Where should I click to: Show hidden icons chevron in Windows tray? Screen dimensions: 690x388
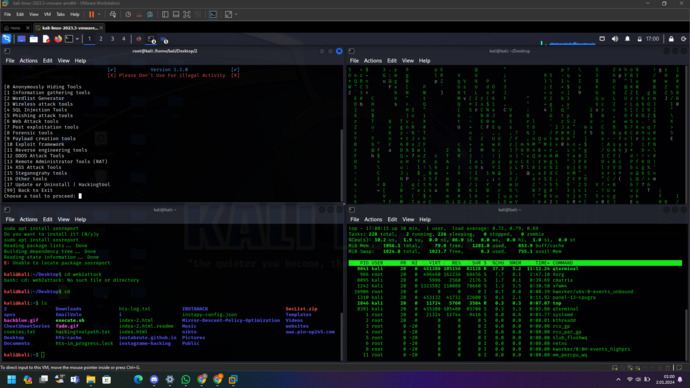coord(618,379)
